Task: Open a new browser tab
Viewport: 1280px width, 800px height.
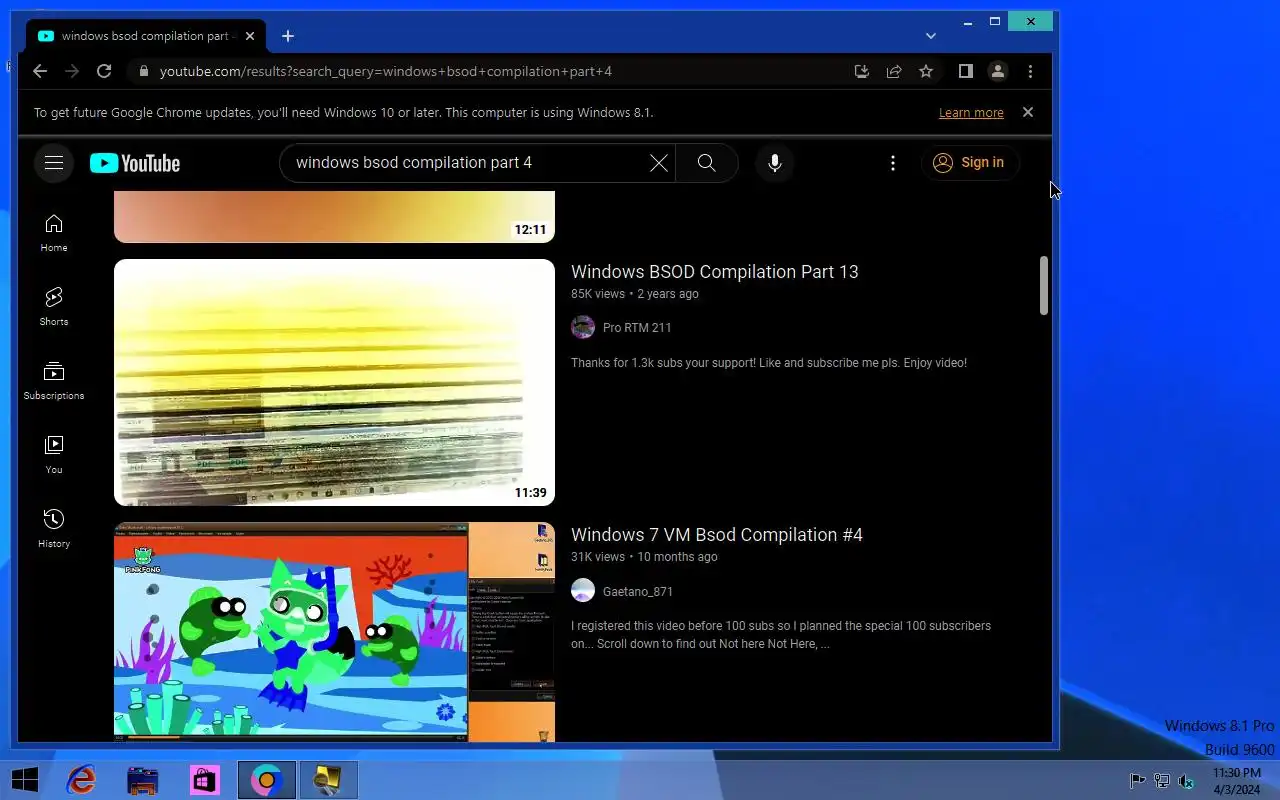Action: coord(288,36)
